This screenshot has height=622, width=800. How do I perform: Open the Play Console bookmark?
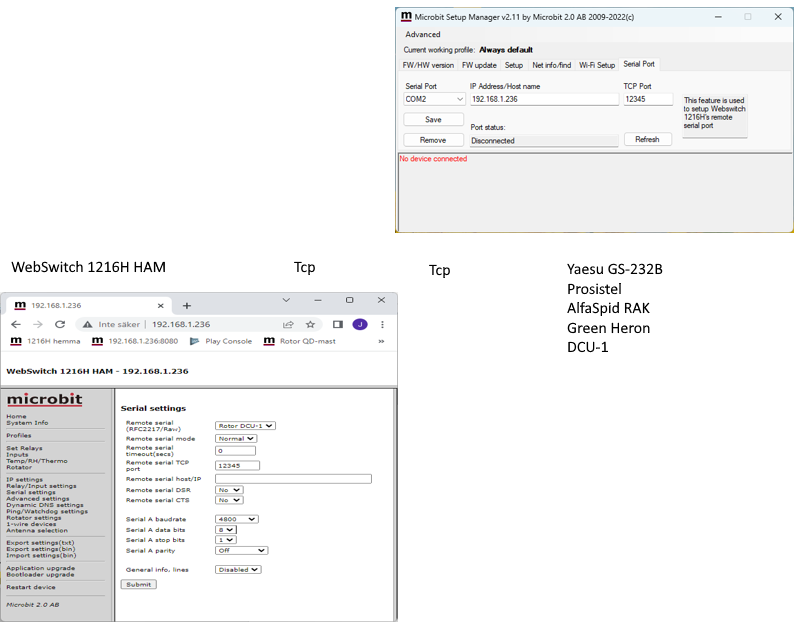point(221,341)
